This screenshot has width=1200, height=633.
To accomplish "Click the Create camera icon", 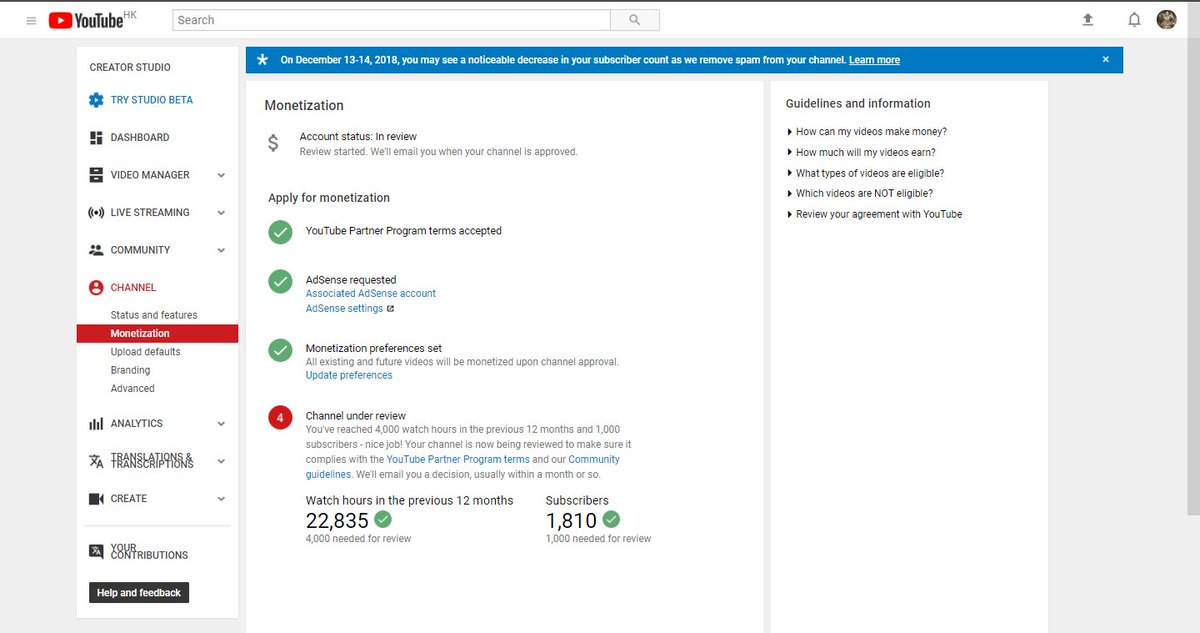I will coord(96,498).
